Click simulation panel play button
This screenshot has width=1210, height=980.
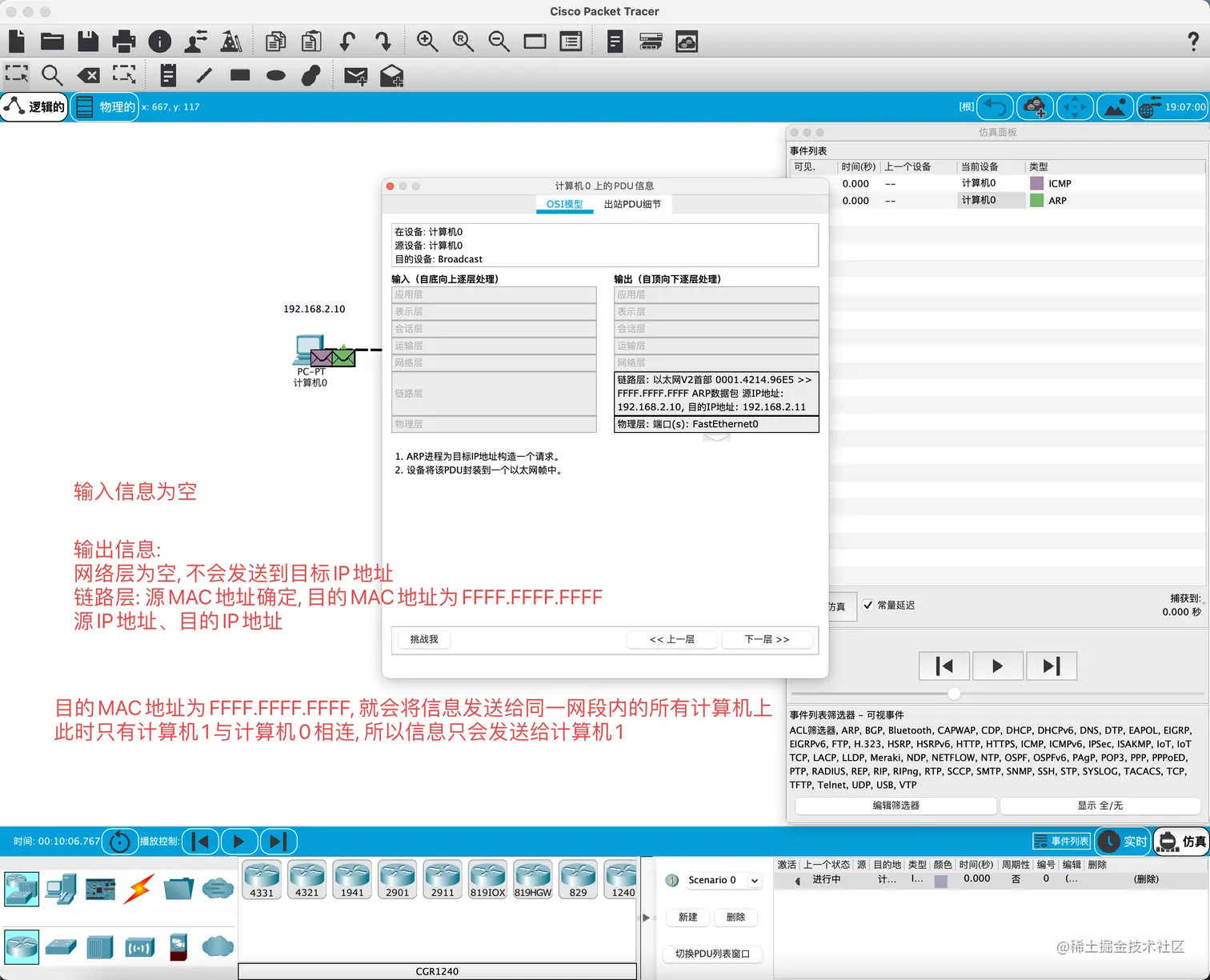click(x=997, y=666)
